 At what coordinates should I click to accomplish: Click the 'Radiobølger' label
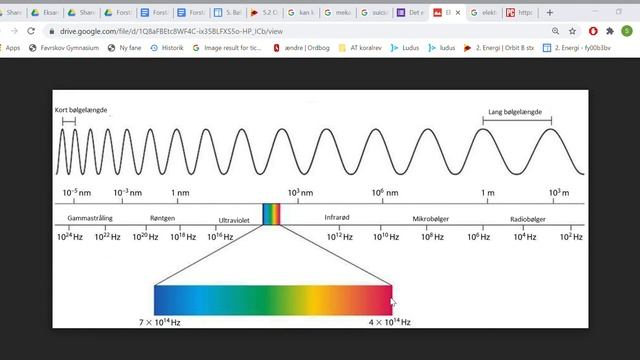[x=528, y=219]
